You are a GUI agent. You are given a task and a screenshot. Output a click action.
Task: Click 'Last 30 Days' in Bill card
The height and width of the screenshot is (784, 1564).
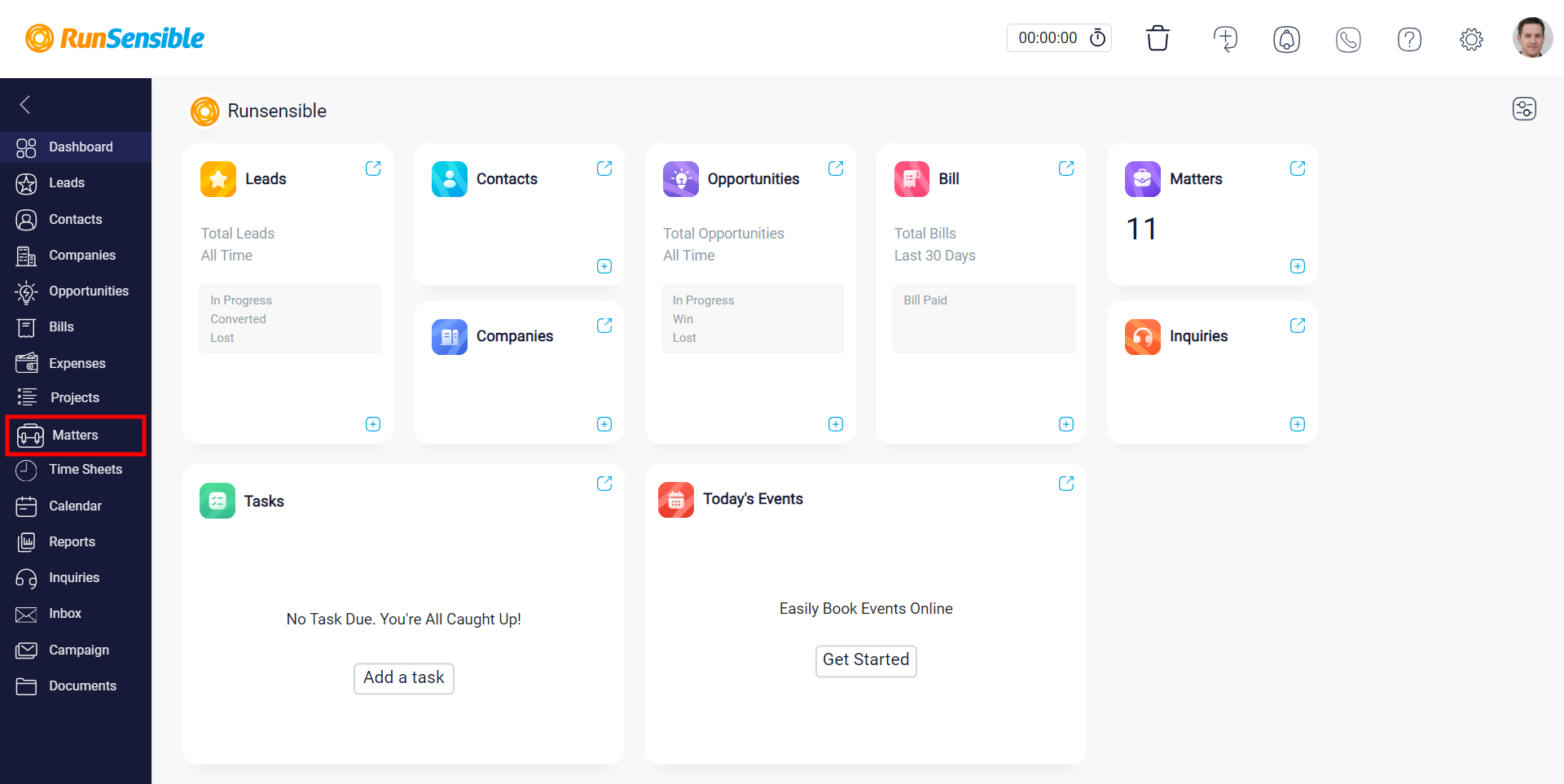point(935,256)
